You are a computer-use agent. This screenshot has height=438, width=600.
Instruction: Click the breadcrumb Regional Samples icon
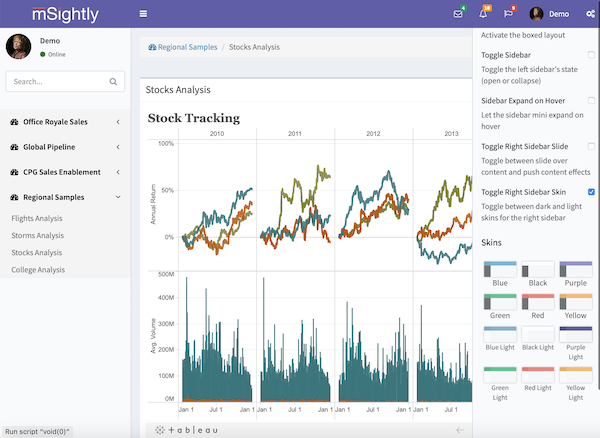pyautogui.click(x=152, y=47)
